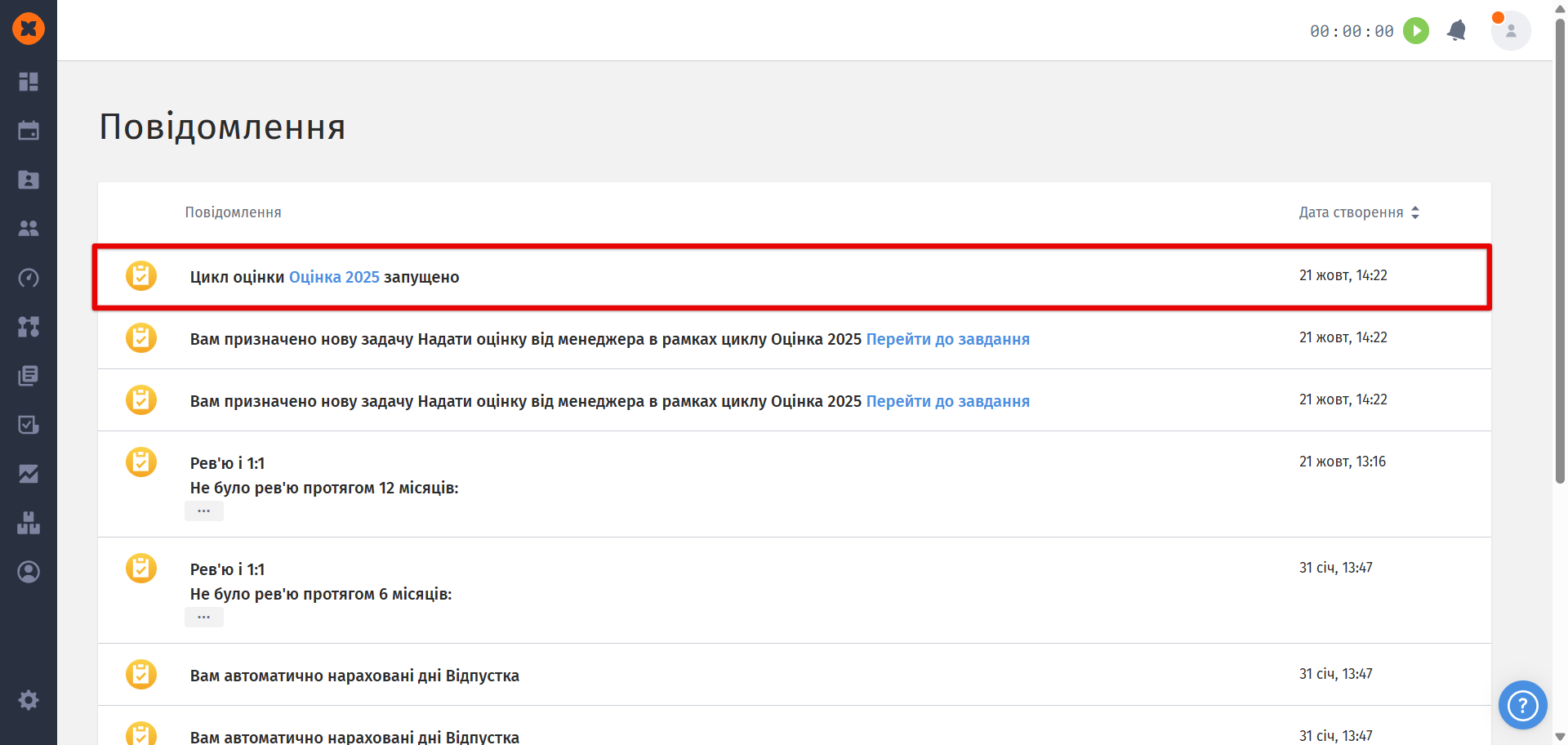Click the orange app logo

pos(29,29)
